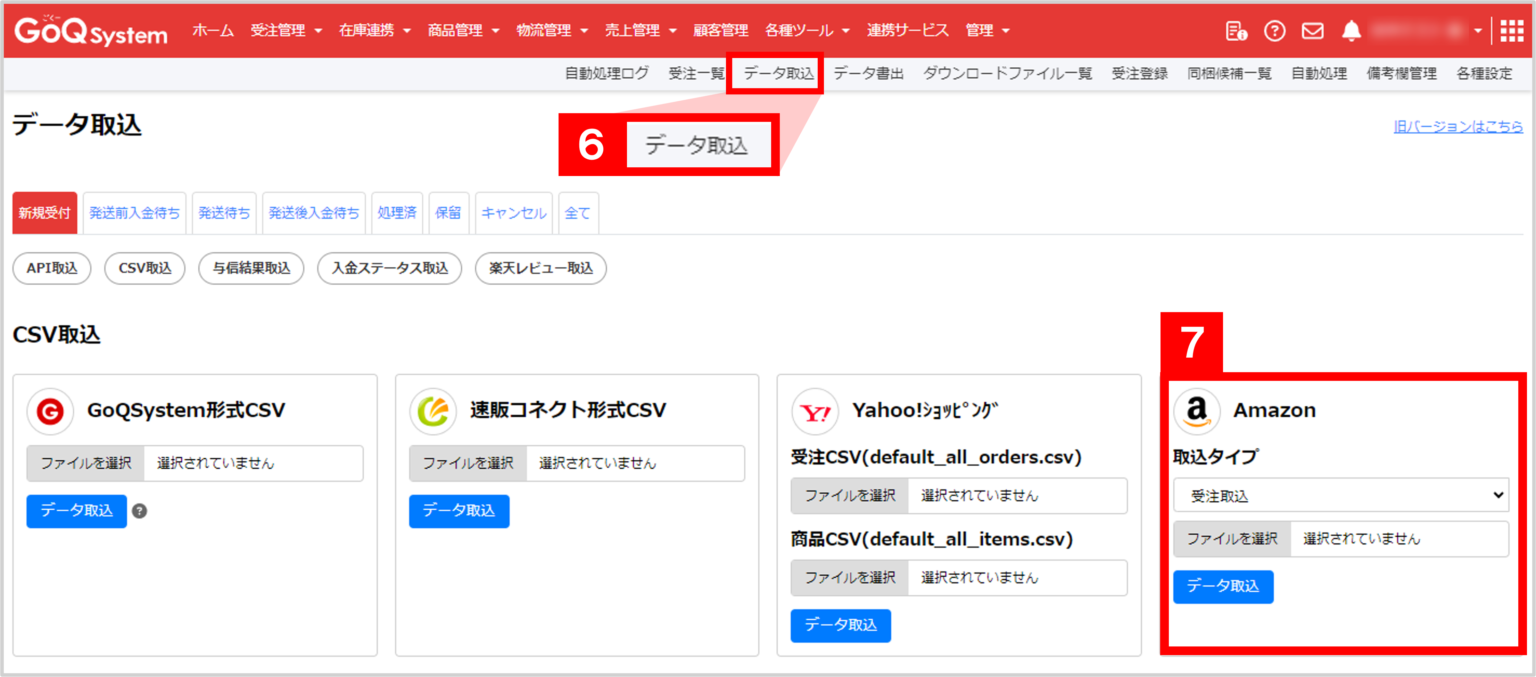Viewport: 1536px width, 677px height.
Task: Switch to the 新規受付 tab
Action: tap(44, 212)
